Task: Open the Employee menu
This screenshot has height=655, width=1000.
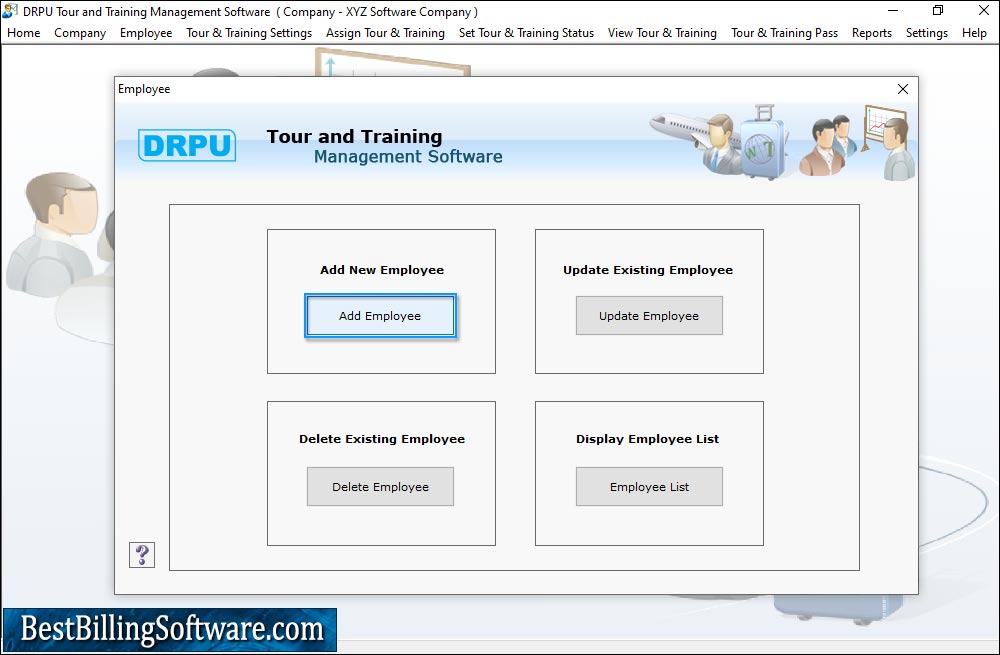Action: coord(146,33)
